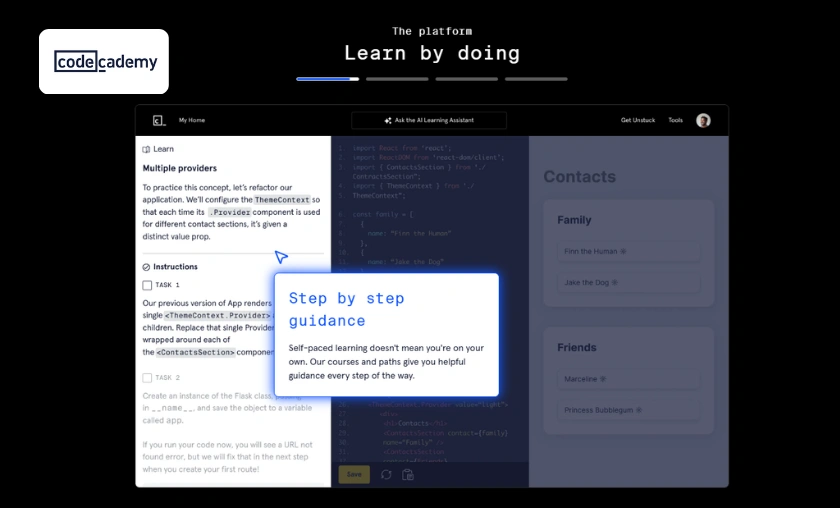The width and height of the screenshot is (840, 508).
Task: Click the icon beside Finn the Human
Action: [x=623, y=251]
